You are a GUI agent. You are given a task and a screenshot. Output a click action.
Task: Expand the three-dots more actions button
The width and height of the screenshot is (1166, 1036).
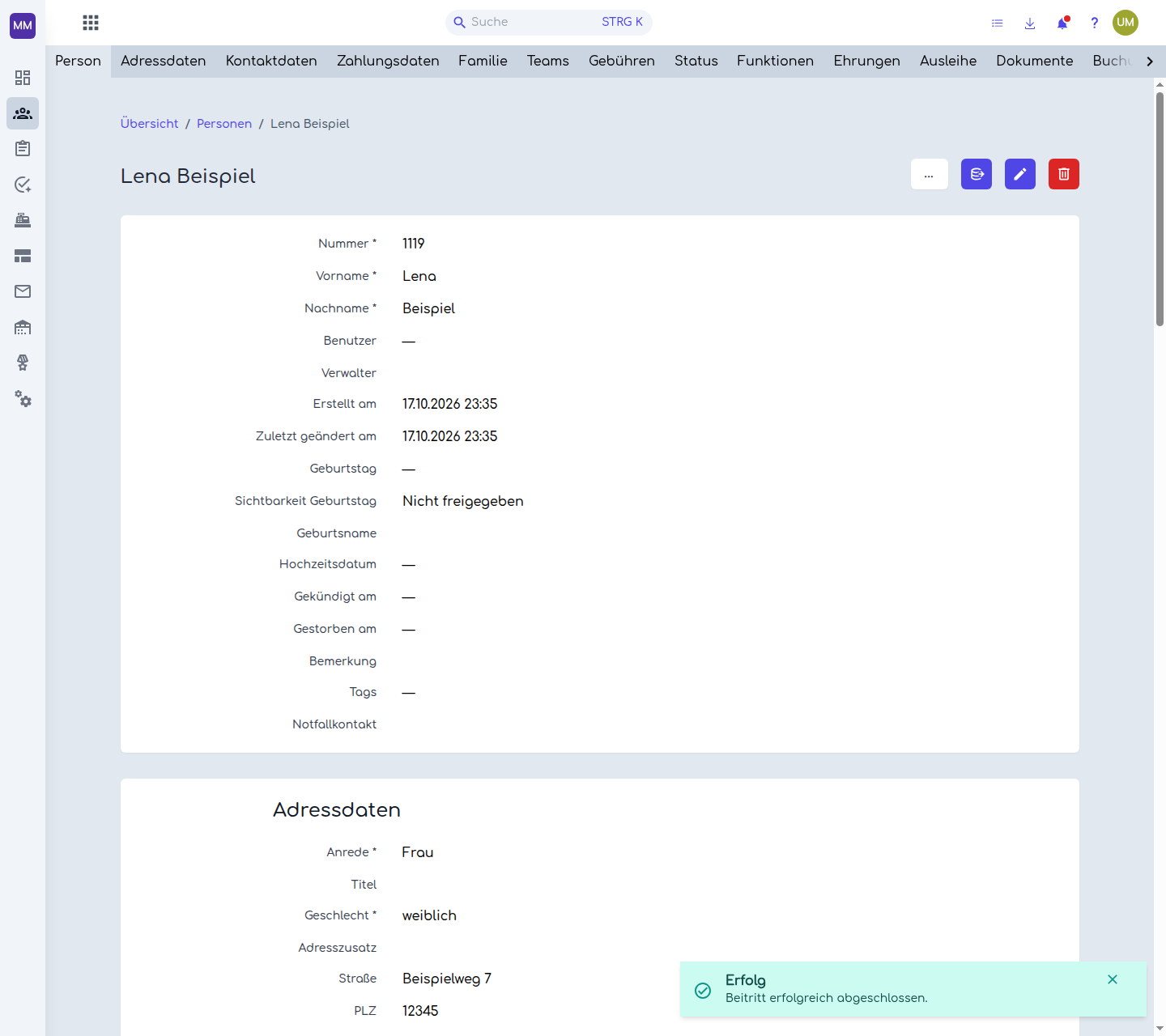(x=929, y=174)
